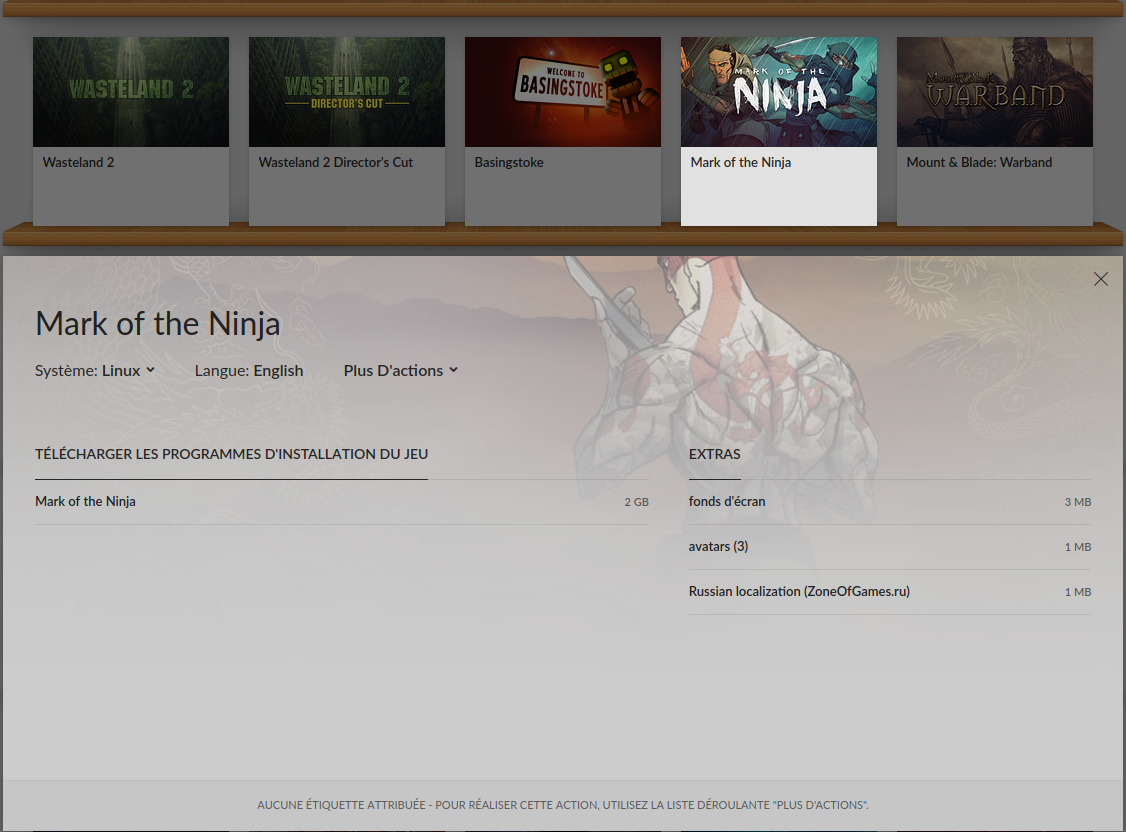
Task: Click the 3 MB wallpaper size text
Action: 1078,502
